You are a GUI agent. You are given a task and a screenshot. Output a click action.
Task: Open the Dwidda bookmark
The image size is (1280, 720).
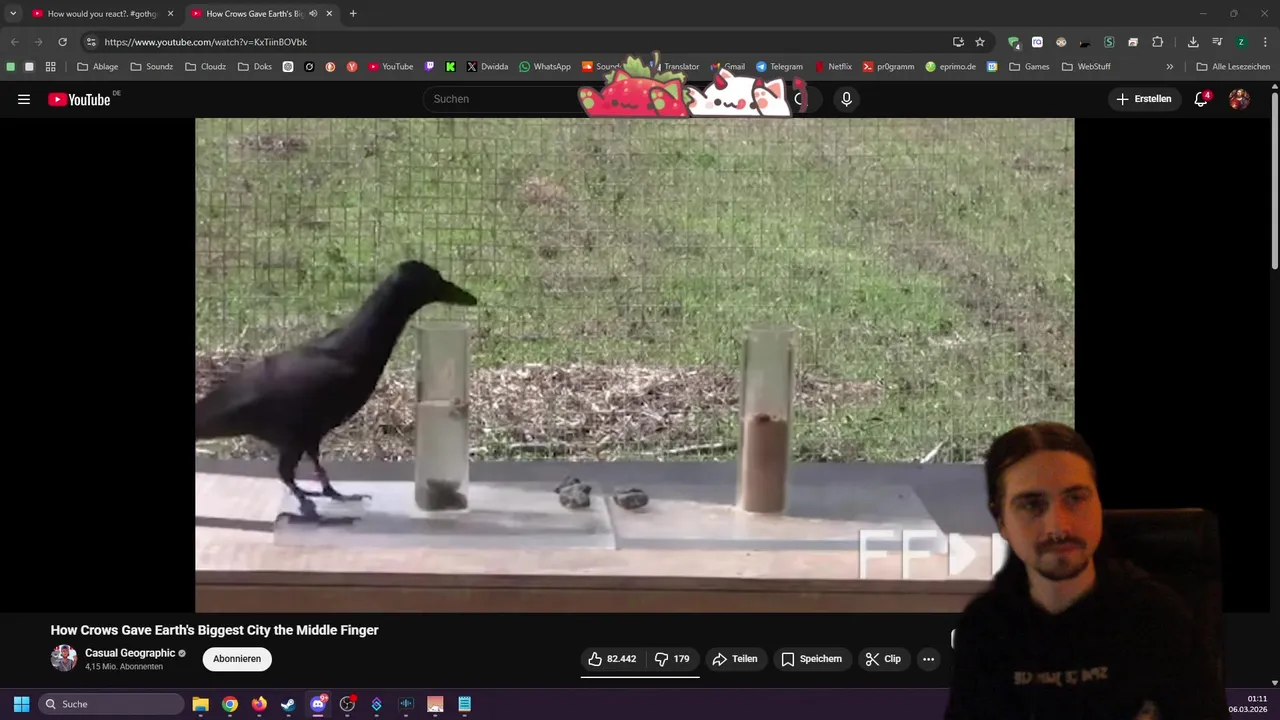pos(487,67)
